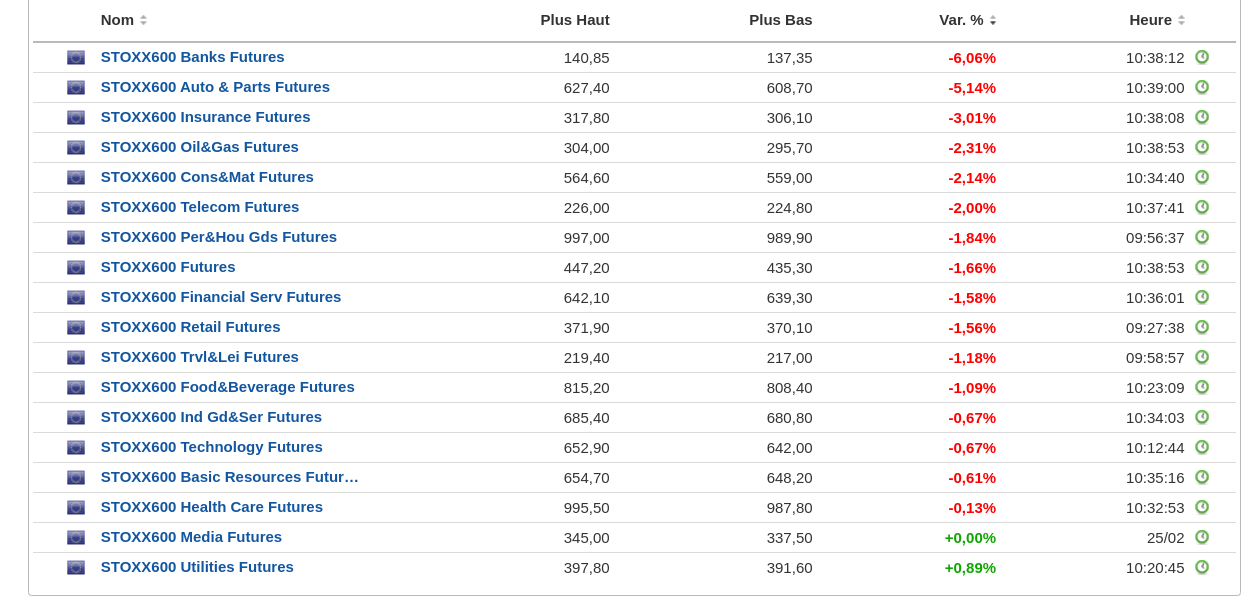Click the flag icon beside STOXX600 Media Futures
The image size is (1252, 604).
76,538
